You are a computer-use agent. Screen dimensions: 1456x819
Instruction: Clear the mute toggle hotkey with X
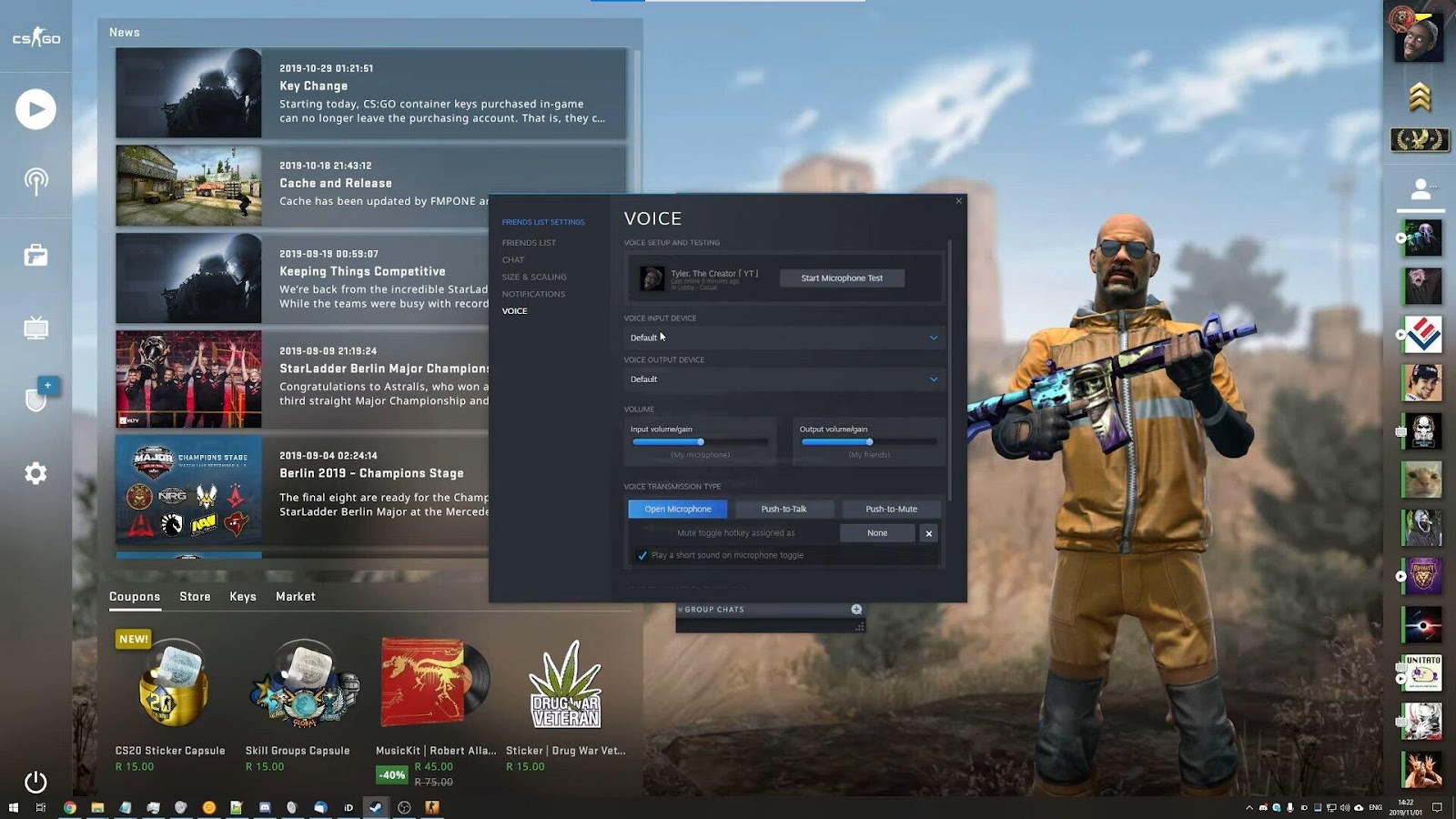pos(929,533)
